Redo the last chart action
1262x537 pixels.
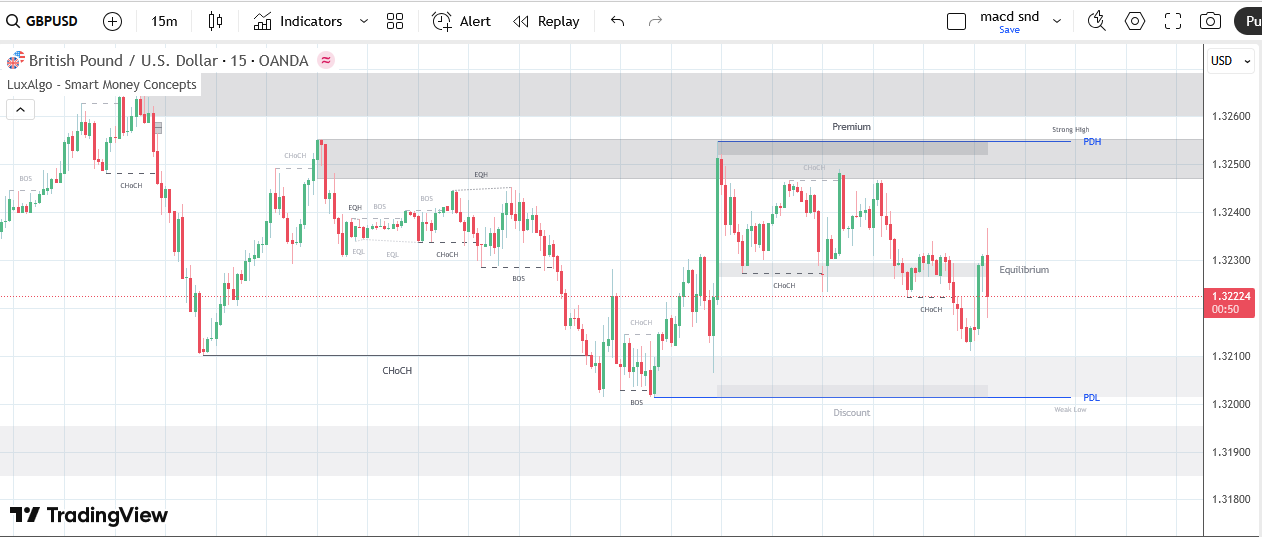pyautogui.click(x=655, y=21)
